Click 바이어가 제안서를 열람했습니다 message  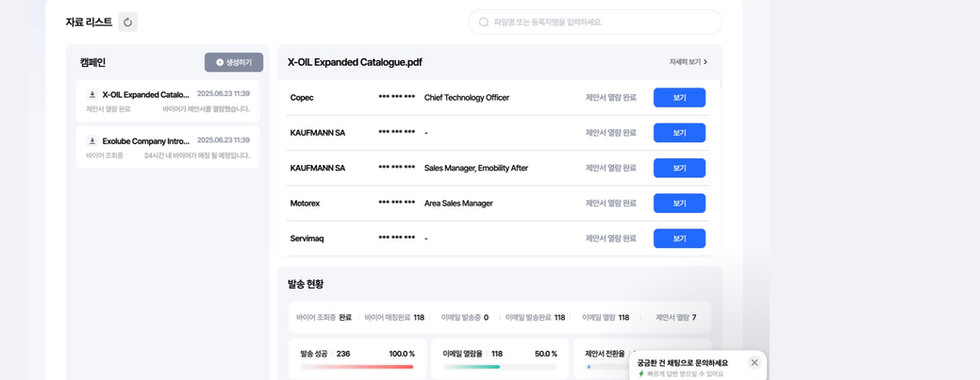click(x=206, y=109)
